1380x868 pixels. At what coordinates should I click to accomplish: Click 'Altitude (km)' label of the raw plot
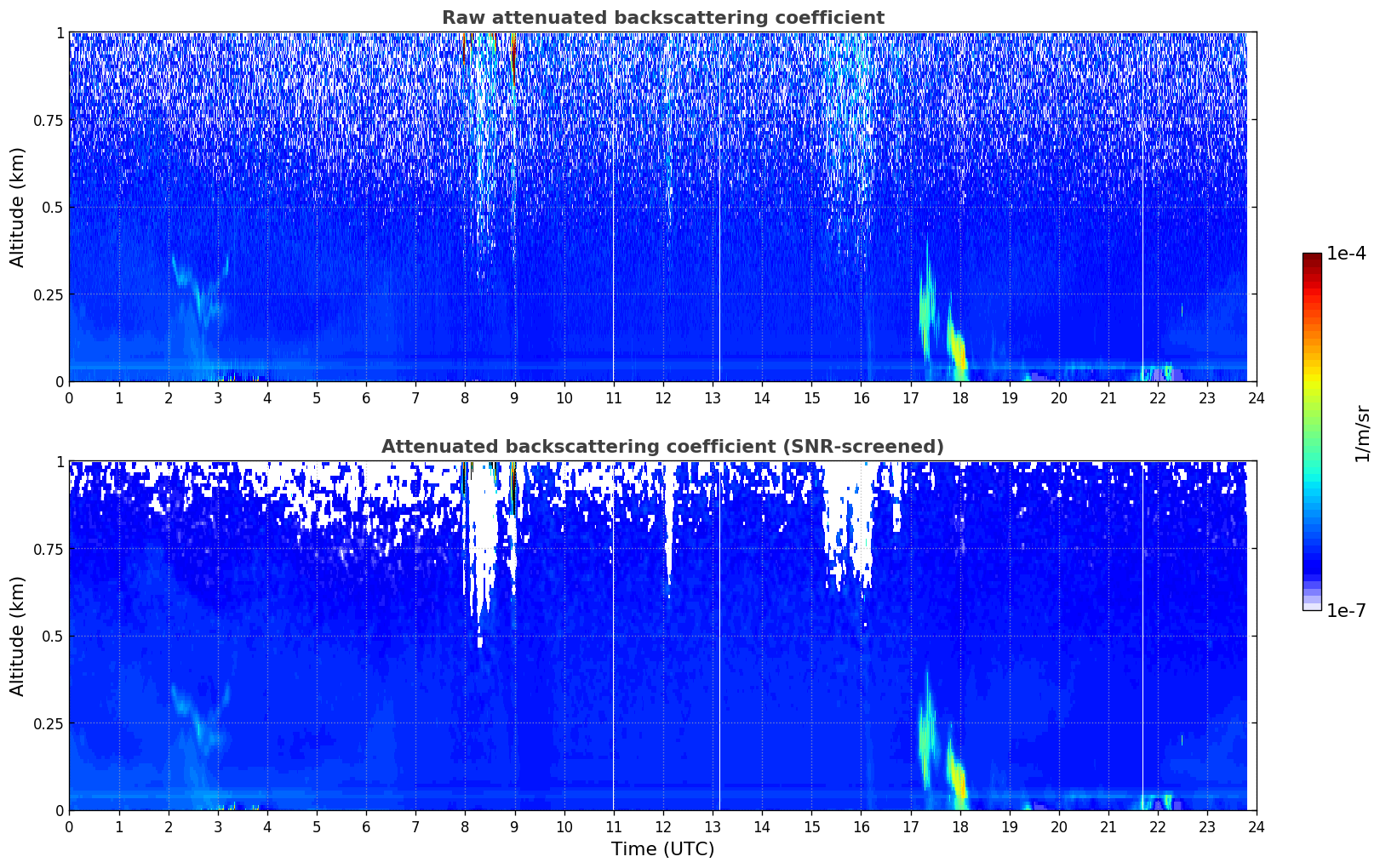tap(18, 207)
